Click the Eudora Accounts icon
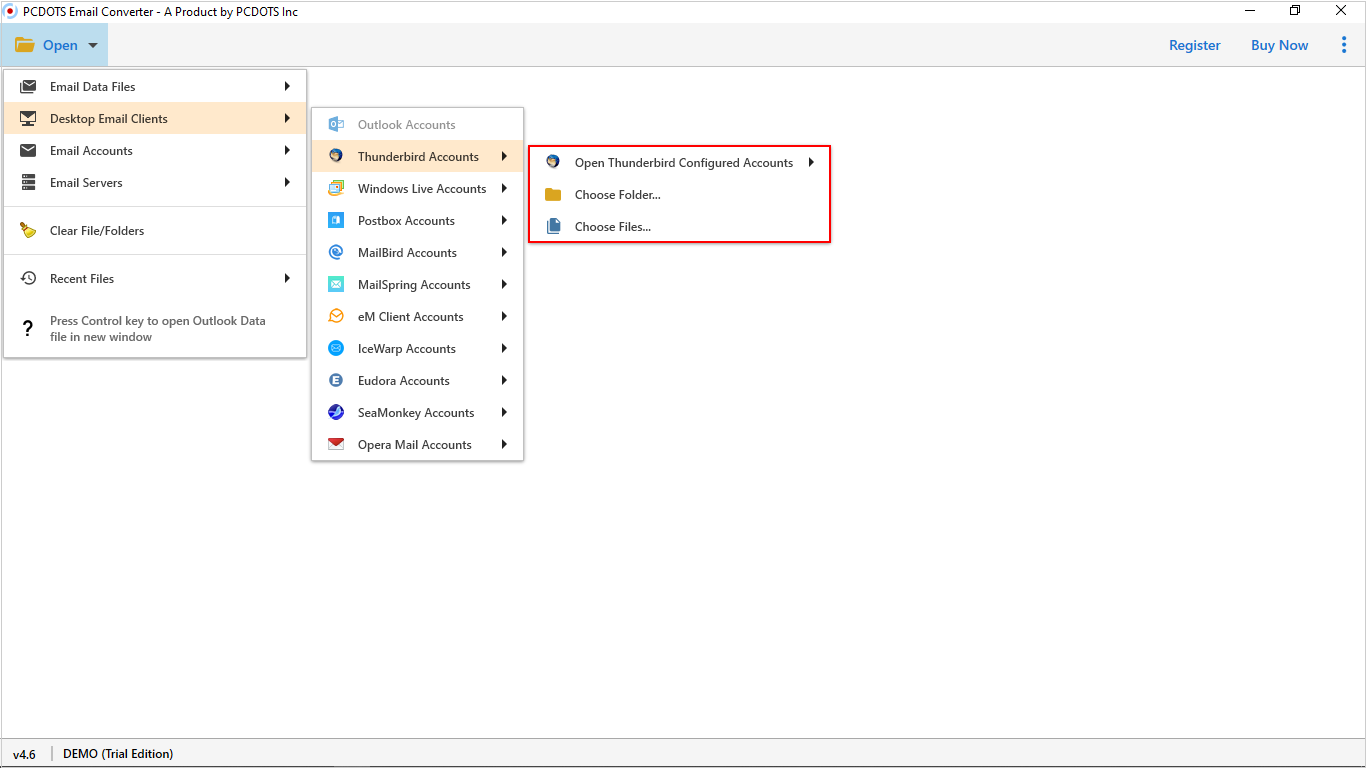This screenshot has width=1366, height=768. point(337,381)
